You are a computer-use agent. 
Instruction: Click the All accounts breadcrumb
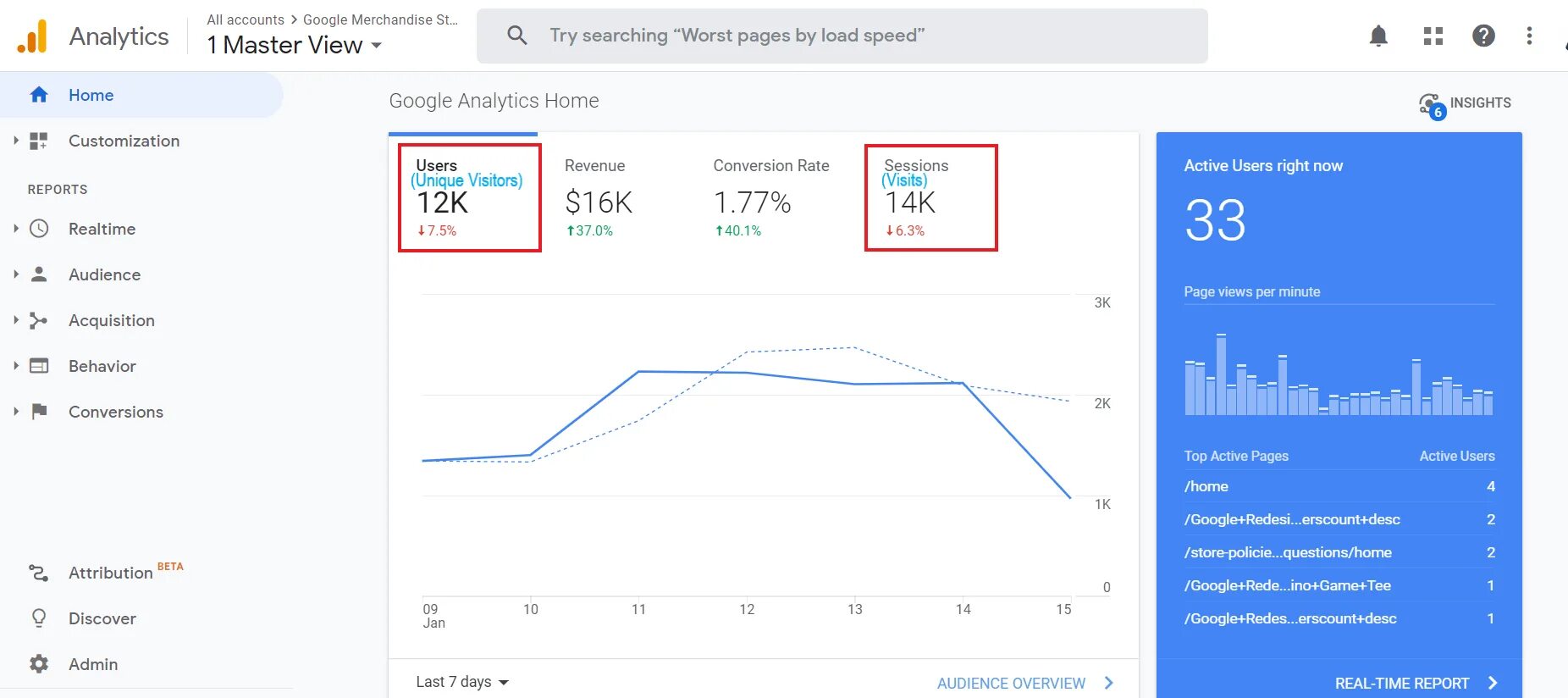tap(246, 19)
